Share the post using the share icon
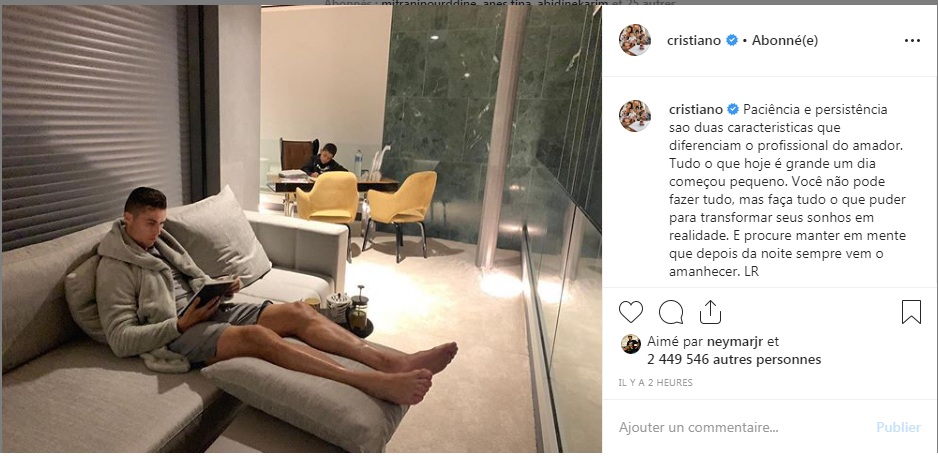Image resolution: width=938 pixels, height=460 pixels. (x=710, y=312)
